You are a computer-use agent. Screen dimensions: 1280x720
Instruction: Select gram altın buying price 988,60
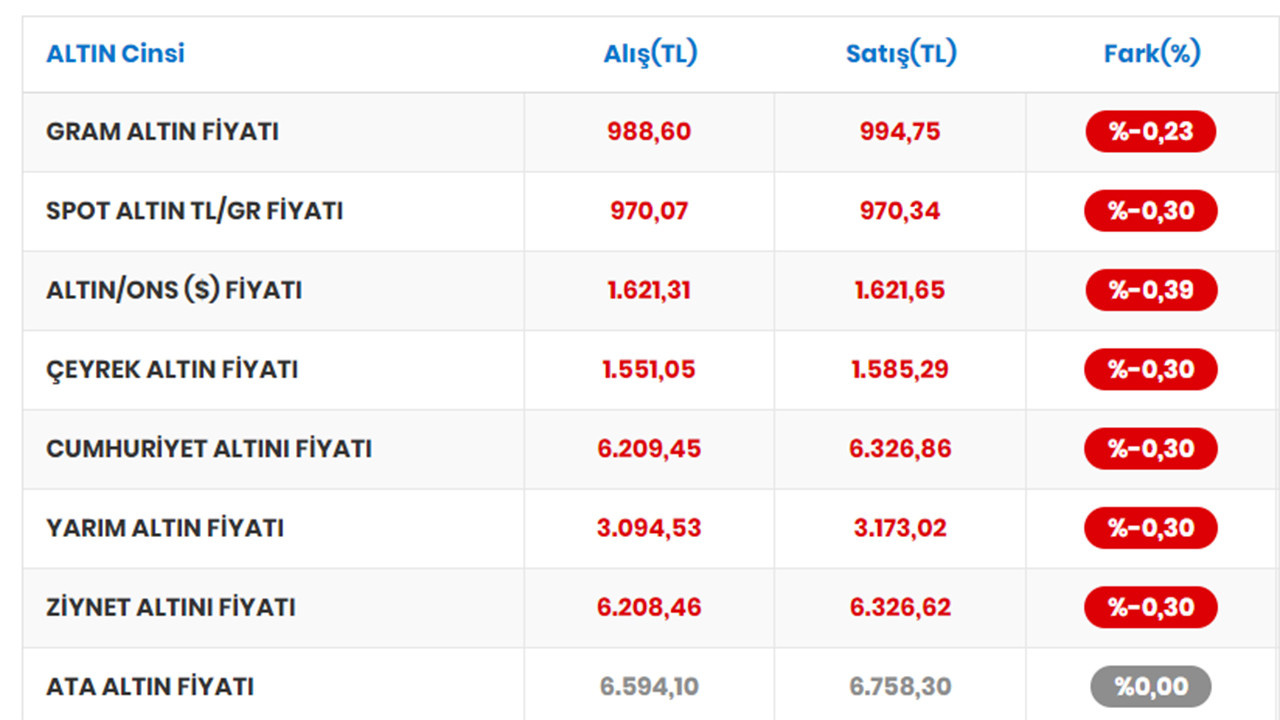tap(649, 132)
